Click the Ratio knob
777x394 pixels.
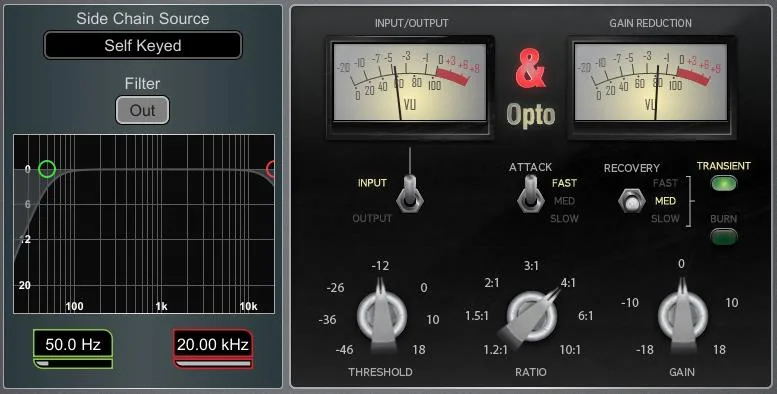click(x=531, y=316)
